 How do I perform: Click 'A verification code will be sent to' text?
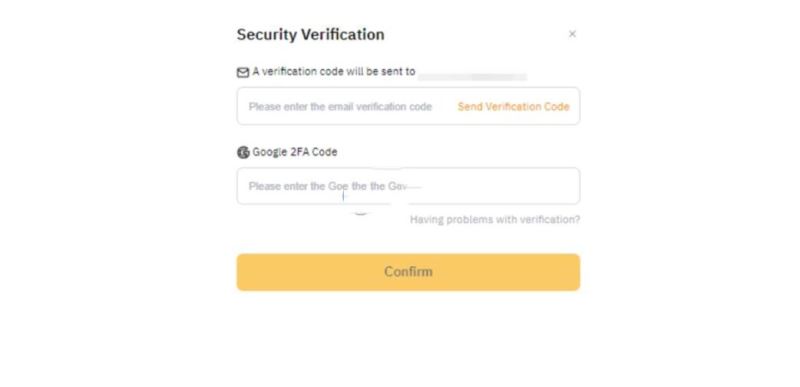click(x=334, y=71)
